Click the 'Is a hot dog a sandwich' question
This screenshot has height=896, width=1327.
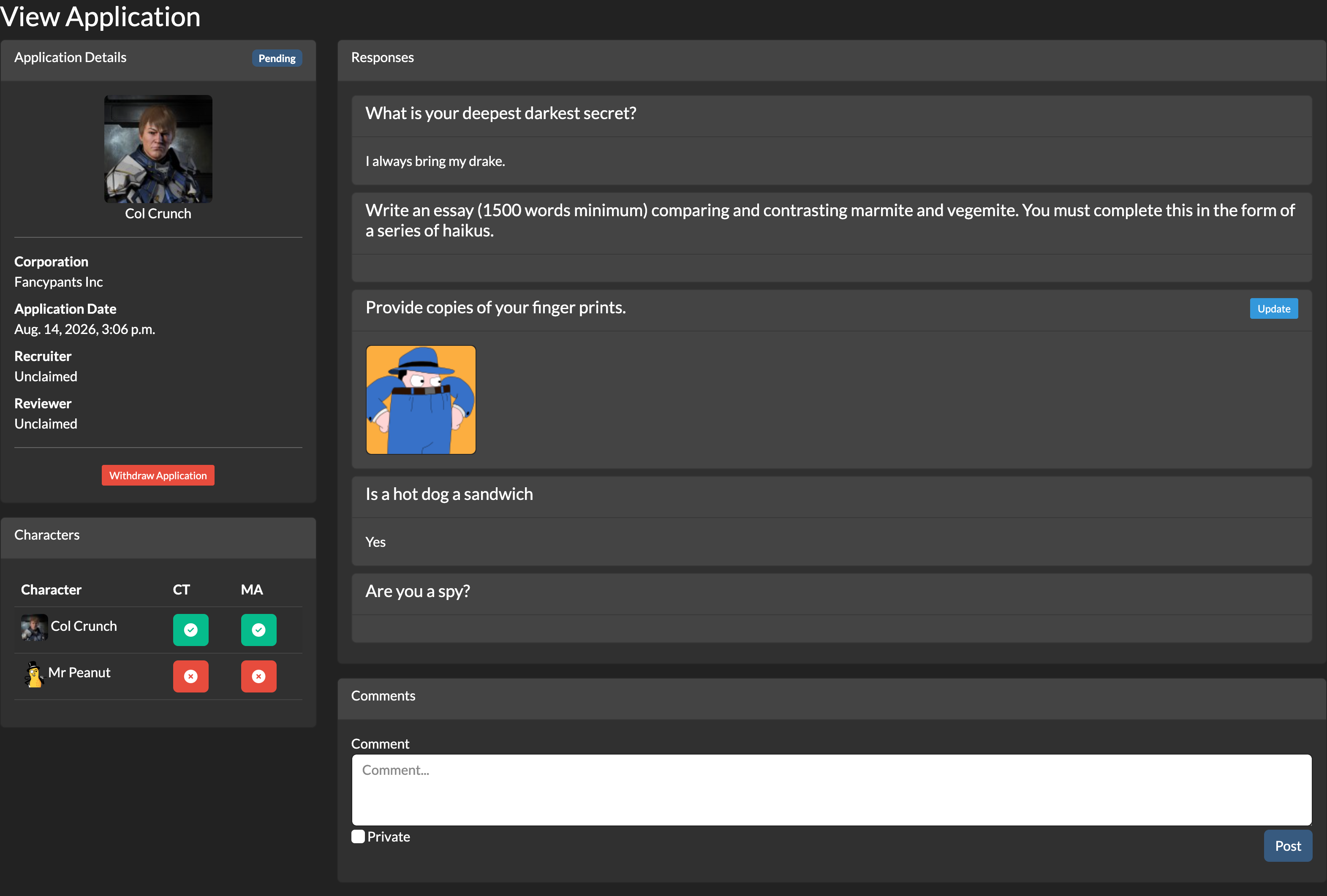pos(449,494)
